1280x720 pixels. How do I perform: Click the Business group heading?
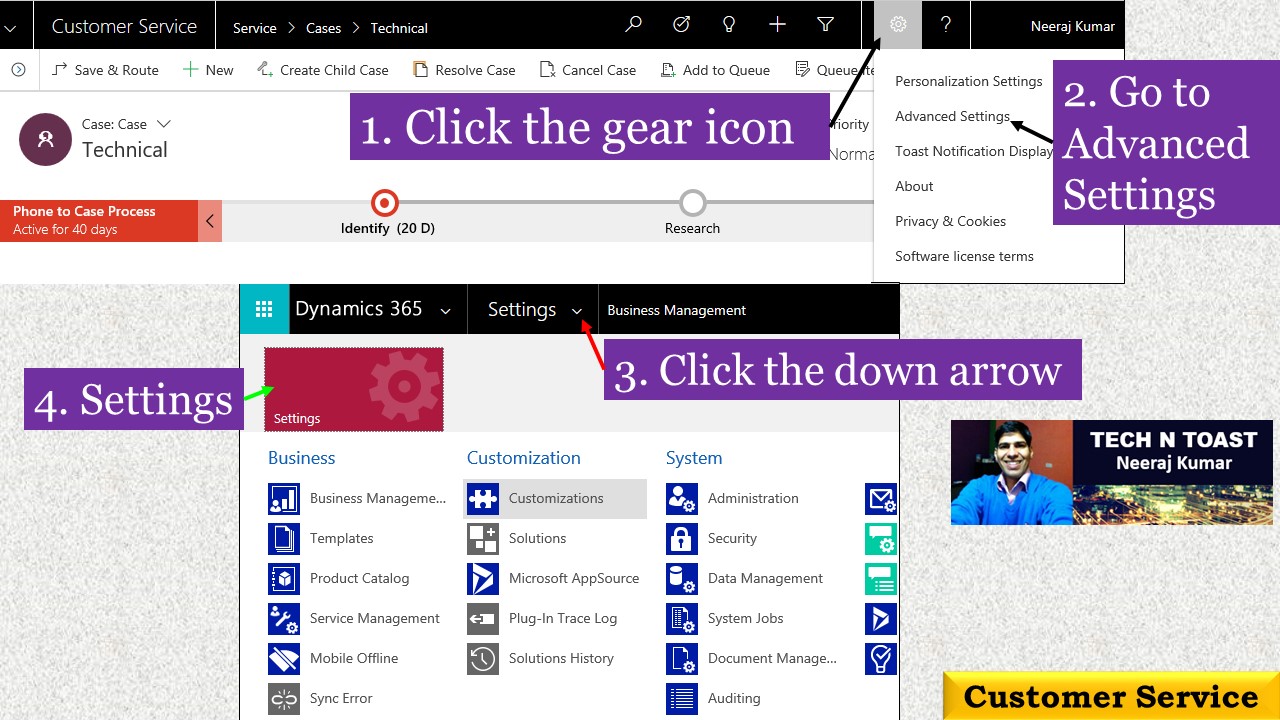pos(301,458)
